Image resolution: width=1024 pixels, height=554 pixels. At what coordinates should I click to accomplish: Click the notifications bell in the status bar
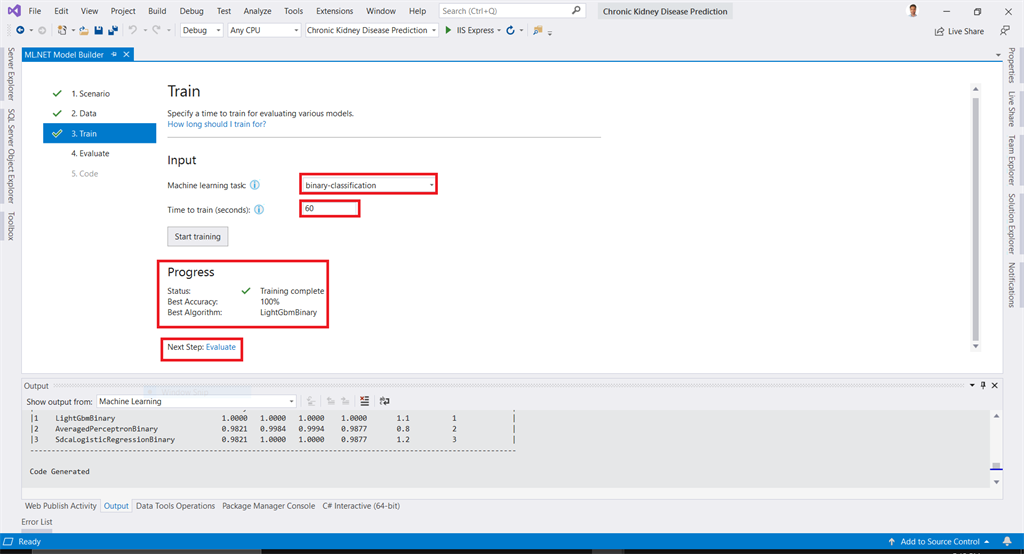pyautogui.click(x=1007, y=542)
